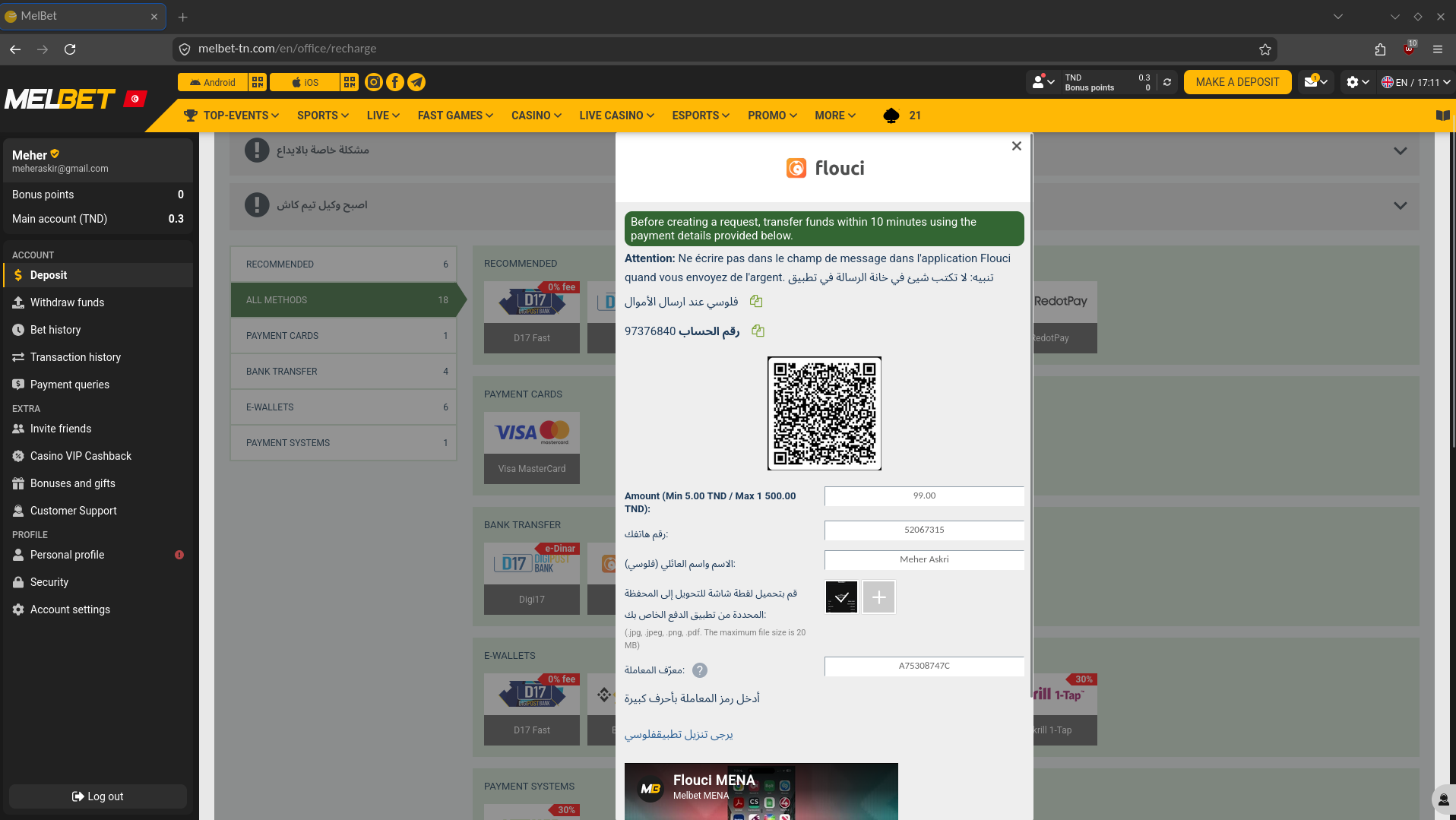Click the Flouci app download link

click(x=679, y=735)
